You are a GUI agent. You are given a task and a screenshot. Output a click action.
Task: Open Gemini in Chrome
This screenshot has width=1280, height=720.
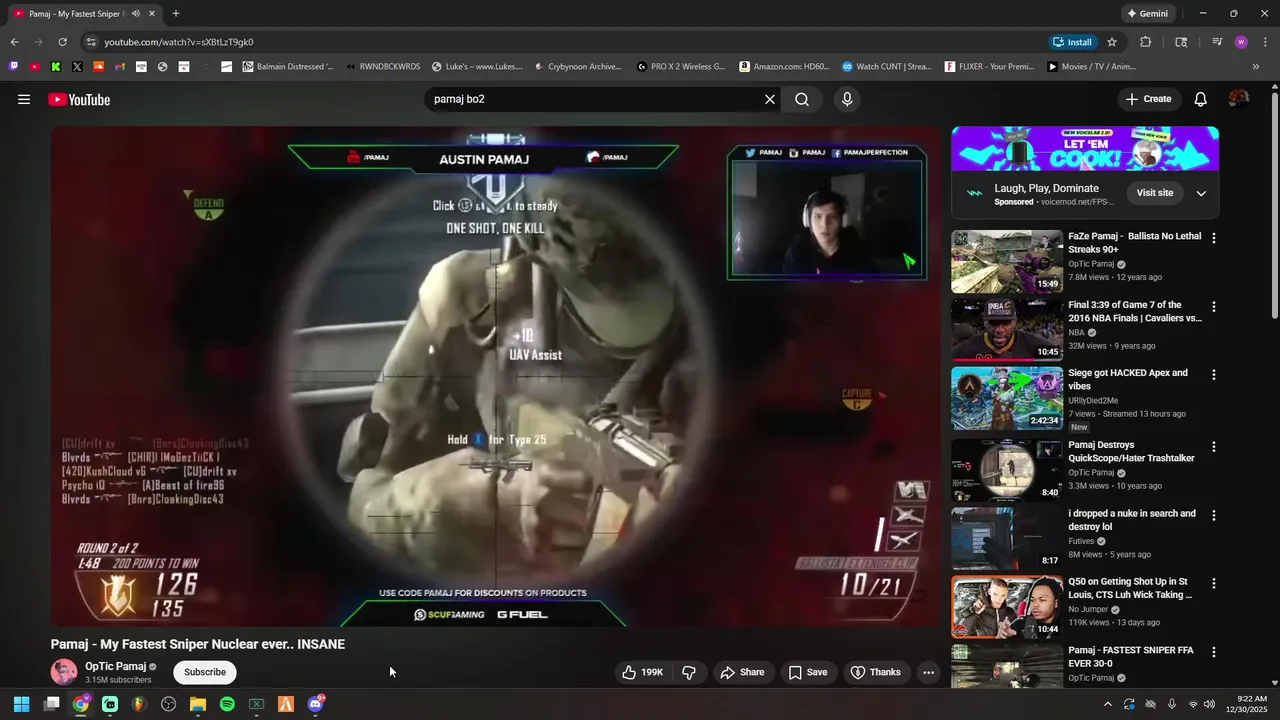coord(1148,14)
